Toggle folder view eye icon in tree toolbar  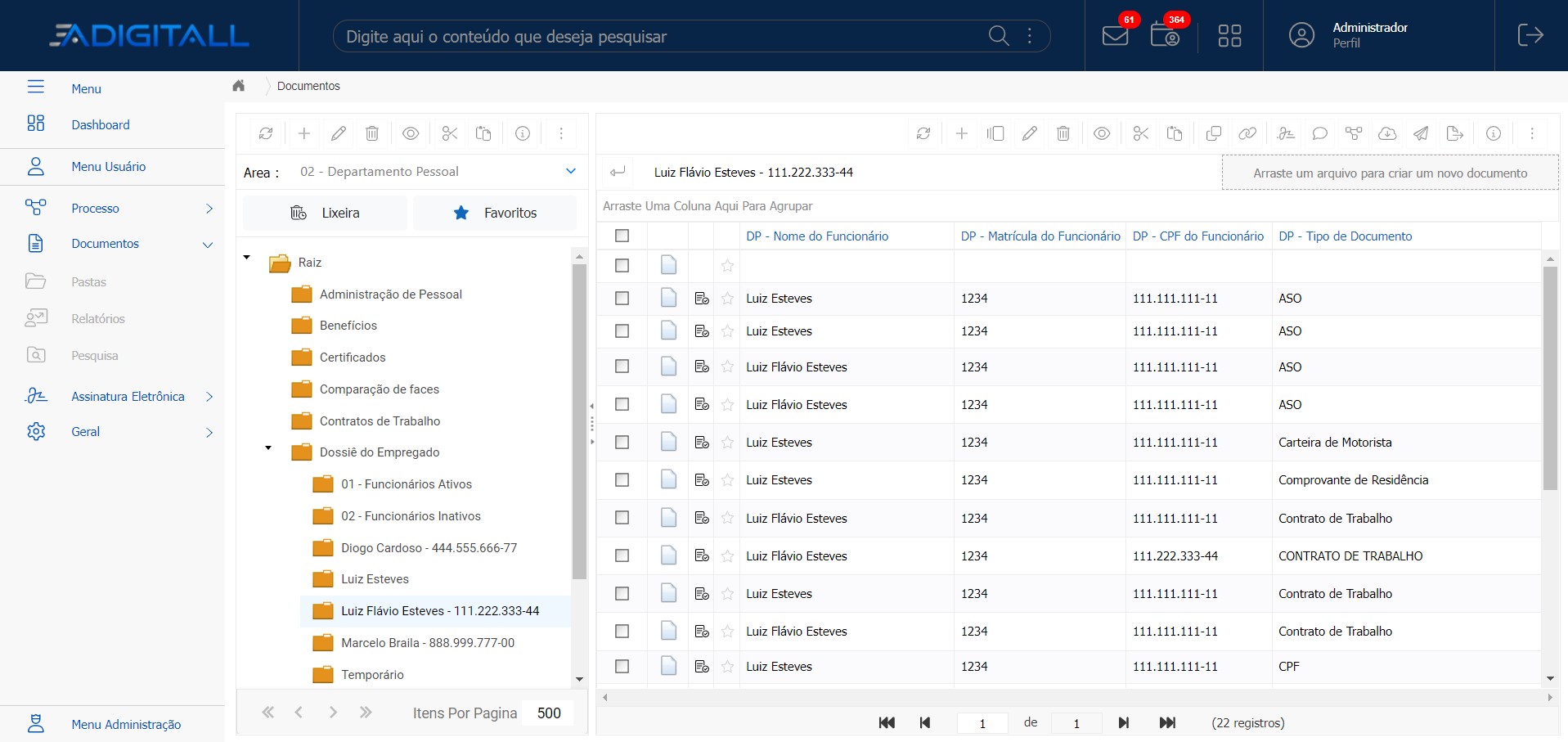[x=411, y=133]
